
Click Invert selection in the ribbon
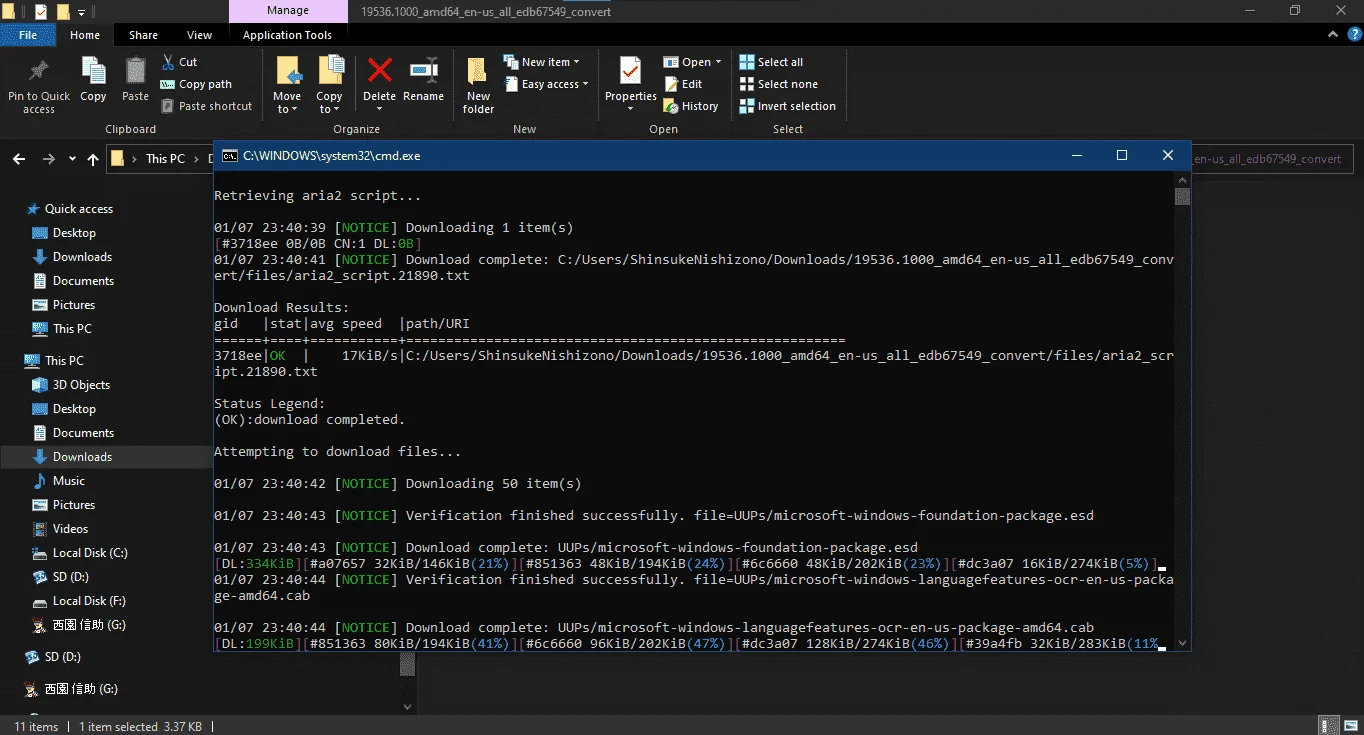[787, 106]
